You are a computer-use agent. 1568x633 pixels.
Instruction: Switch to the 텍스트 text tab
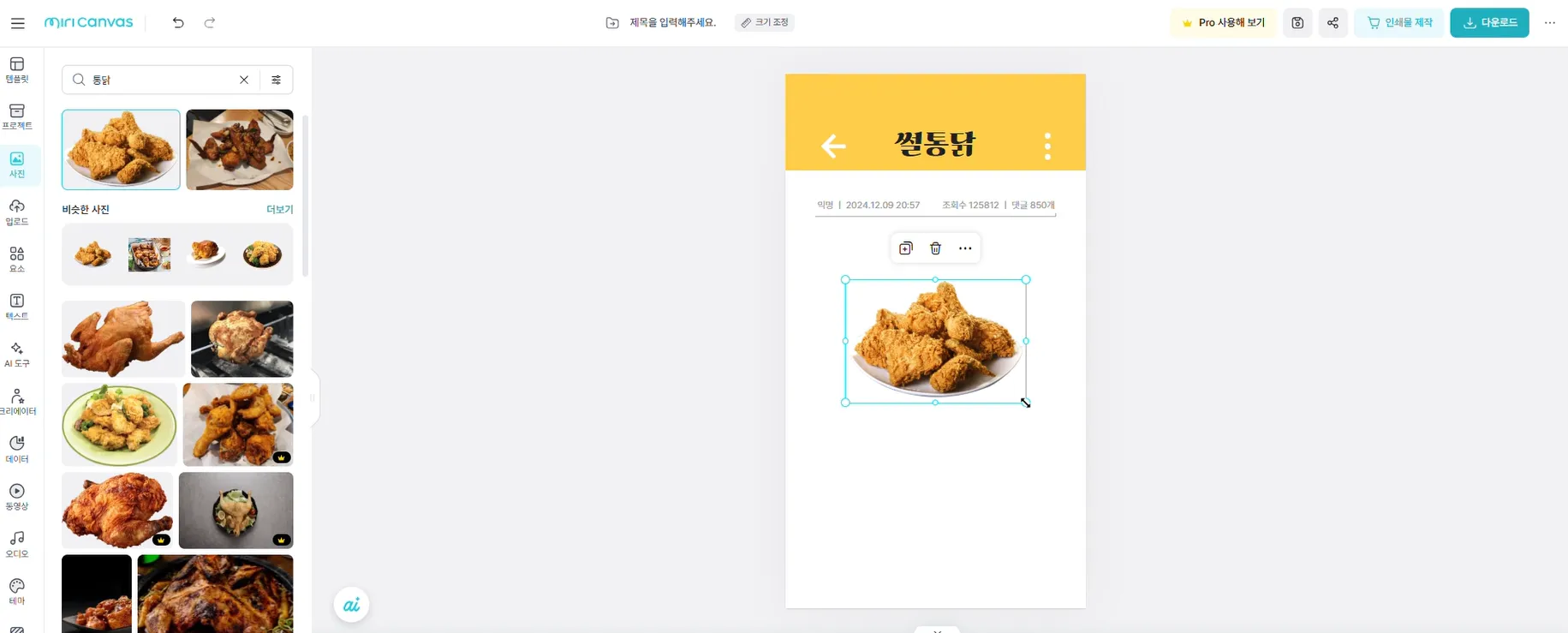pyautogui.click(x=17, y=307)
